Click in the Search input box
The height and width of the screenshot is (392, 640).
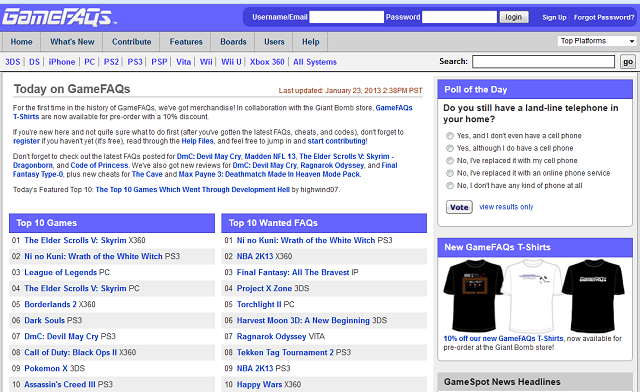[x=543, y=62]
